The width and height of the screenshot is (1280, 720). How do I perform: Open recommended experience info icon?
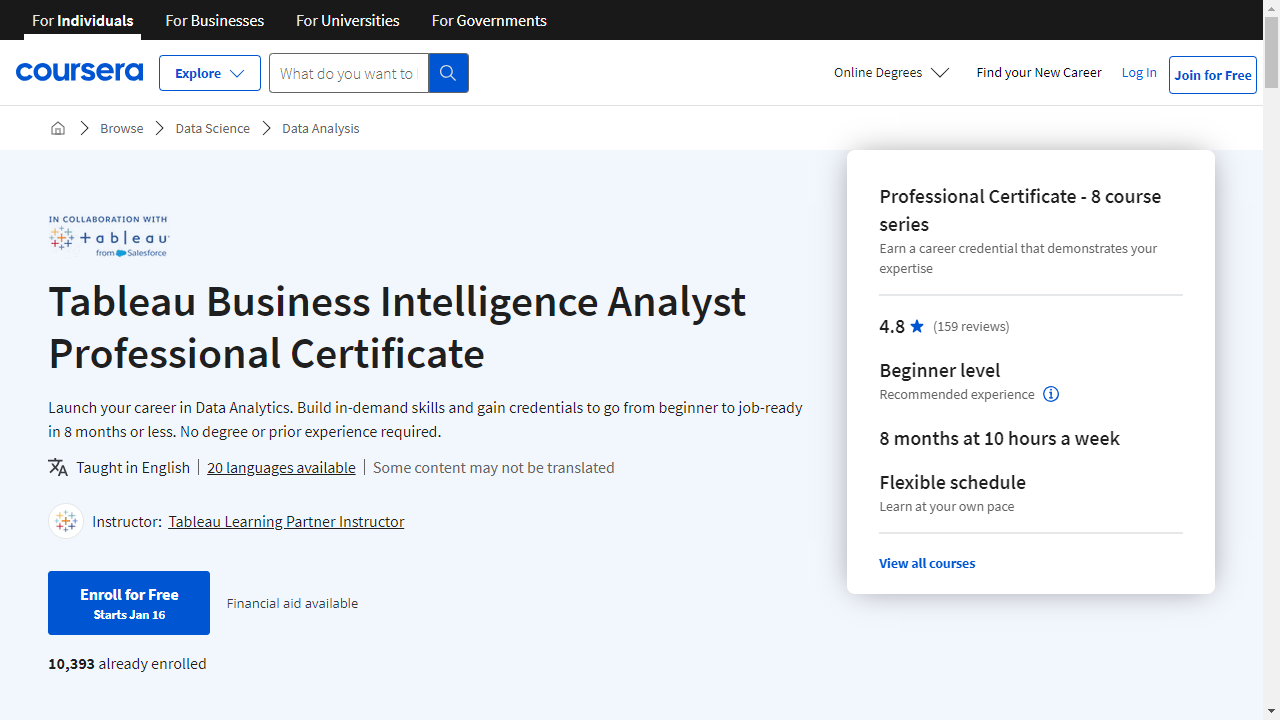(x=1051, y=394)
